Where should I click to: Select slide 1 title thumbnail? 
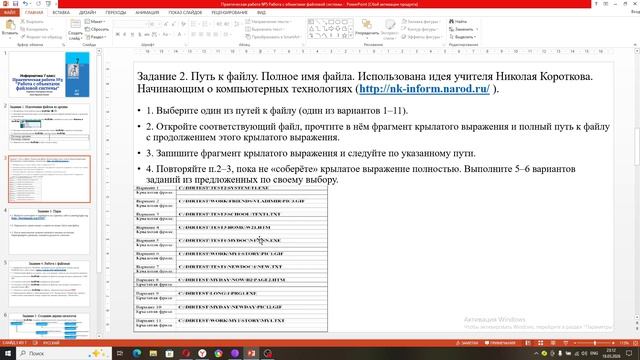(x=49, y=74)
